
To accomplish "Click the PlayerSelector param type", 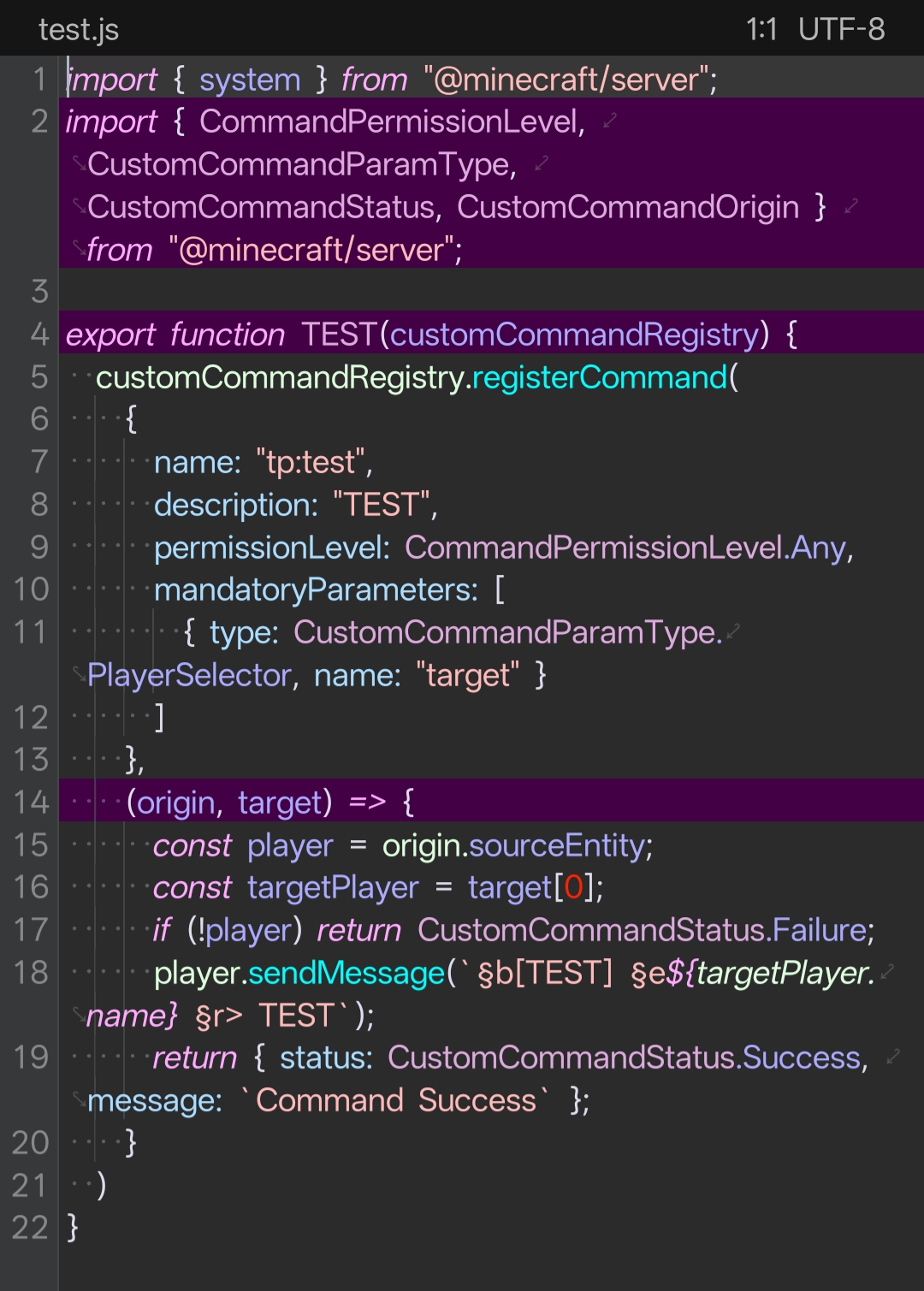I will coord(189,675).
